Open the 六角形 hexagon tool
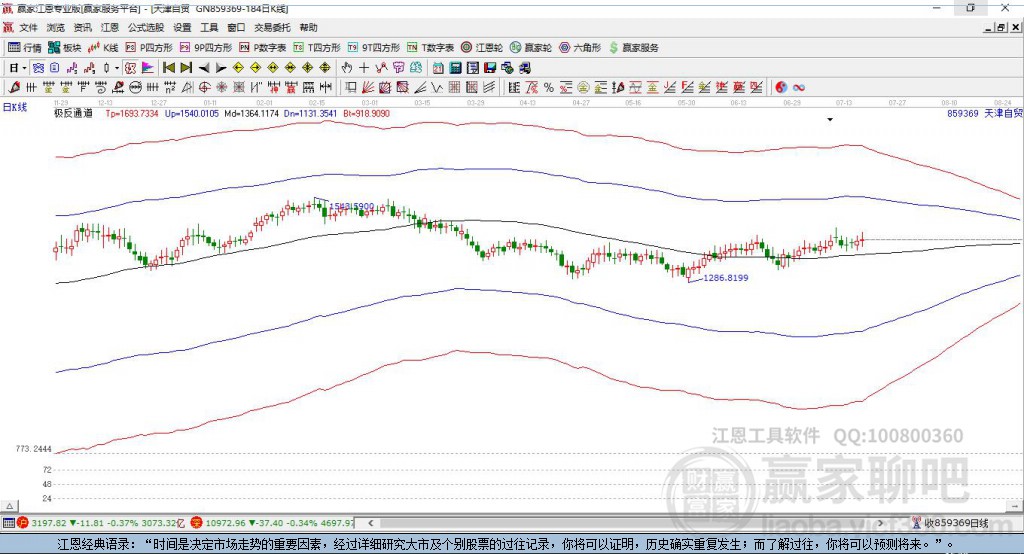This screenshot has height=554, width=1024. 580,48
